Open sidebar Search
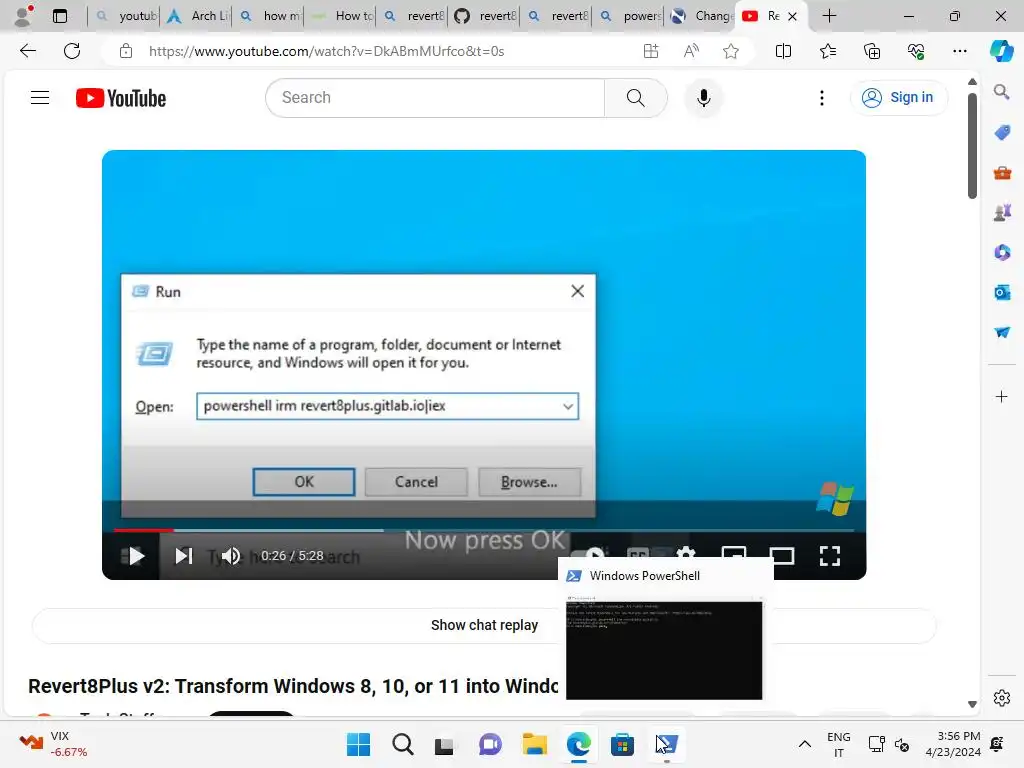1024x768 pixels. pyautogui.click(x=1001, y=91)
